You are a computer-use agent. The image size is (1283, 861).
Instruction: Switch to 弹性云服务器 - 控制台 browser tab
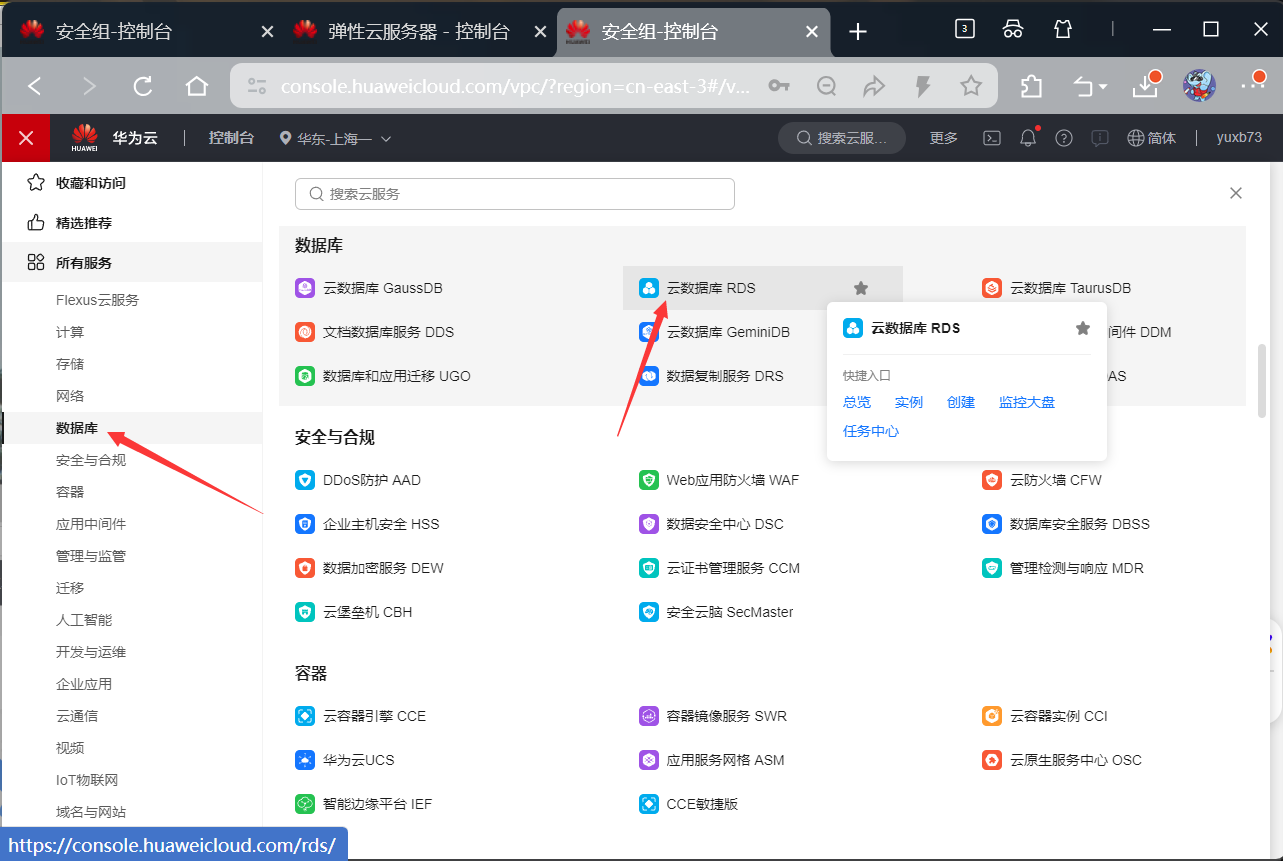click(419, 32)
